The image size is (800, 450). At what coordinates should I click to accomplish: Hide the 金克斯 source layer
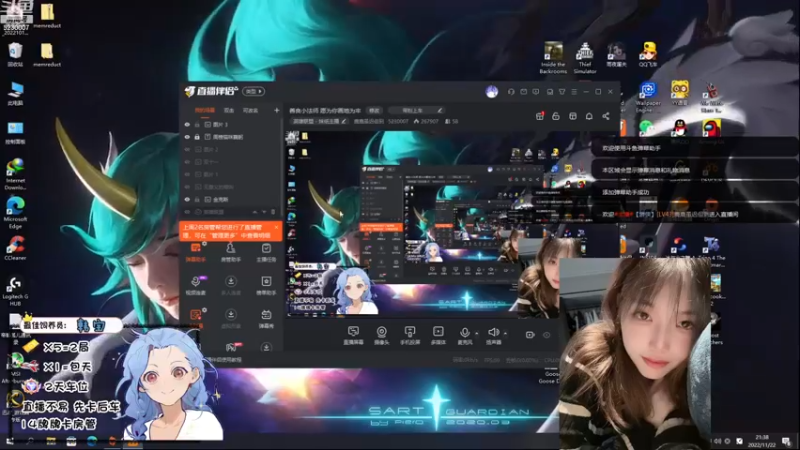pos(187,199)
